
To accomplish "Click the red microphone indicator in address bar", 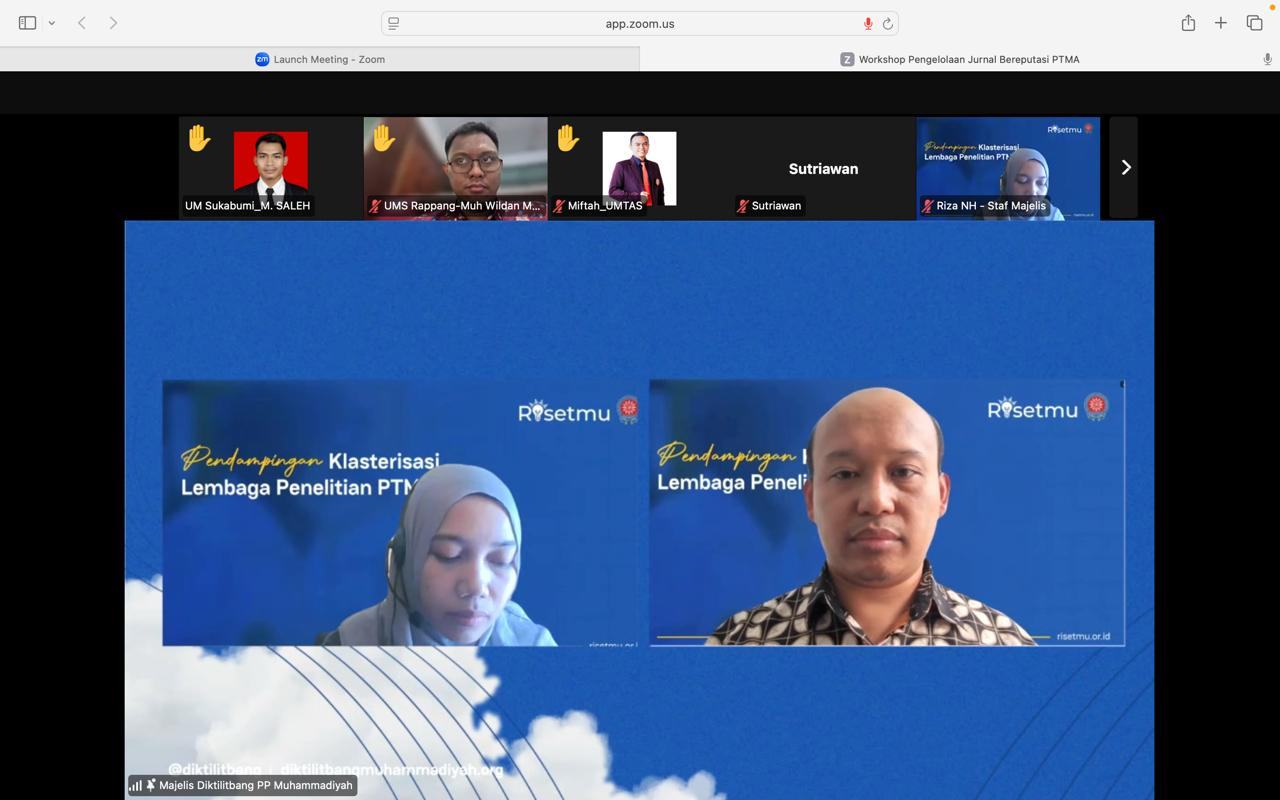I will (x=868, y=23).
